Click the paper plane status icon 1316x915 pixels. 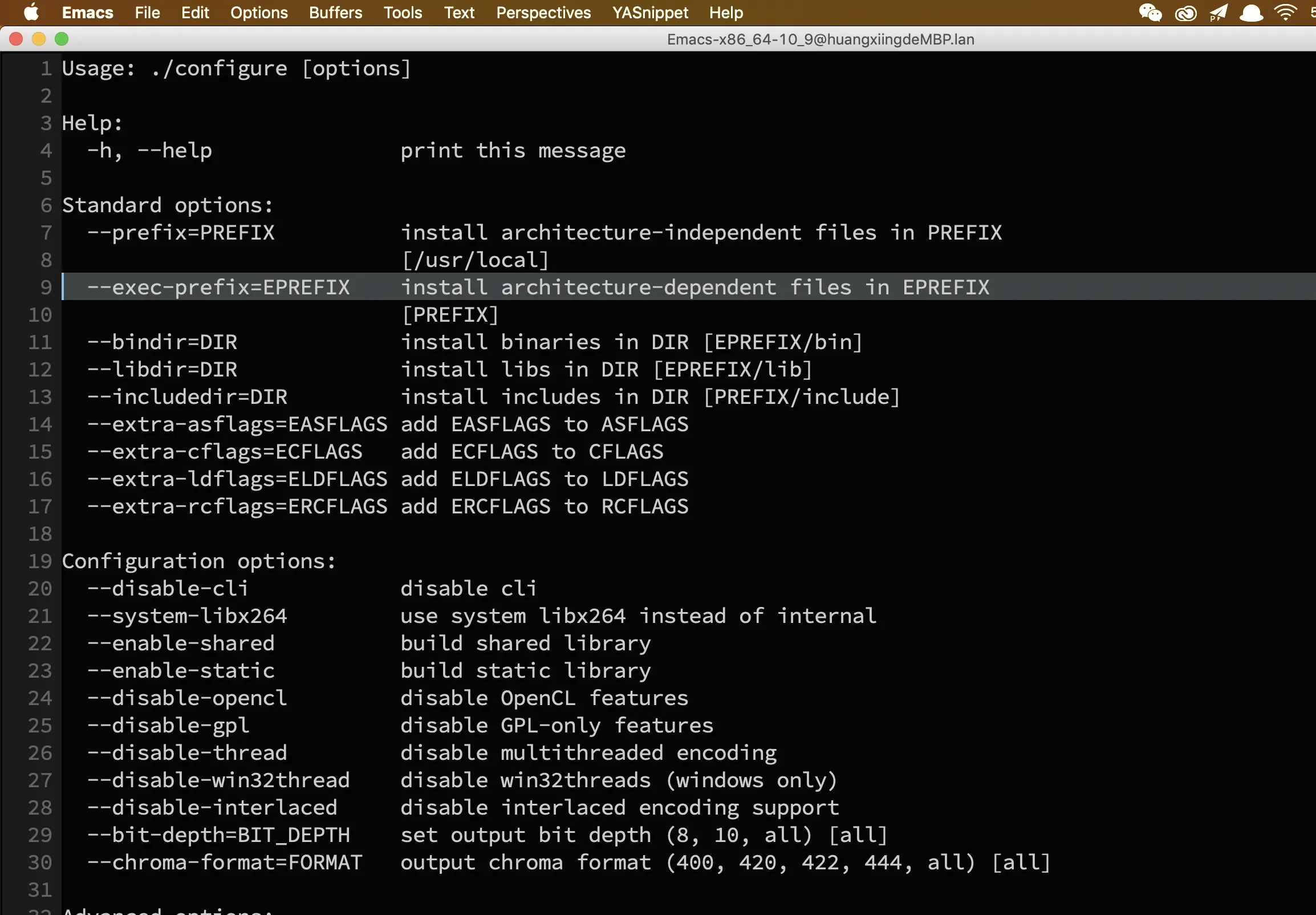click(x=1218, y=13)
